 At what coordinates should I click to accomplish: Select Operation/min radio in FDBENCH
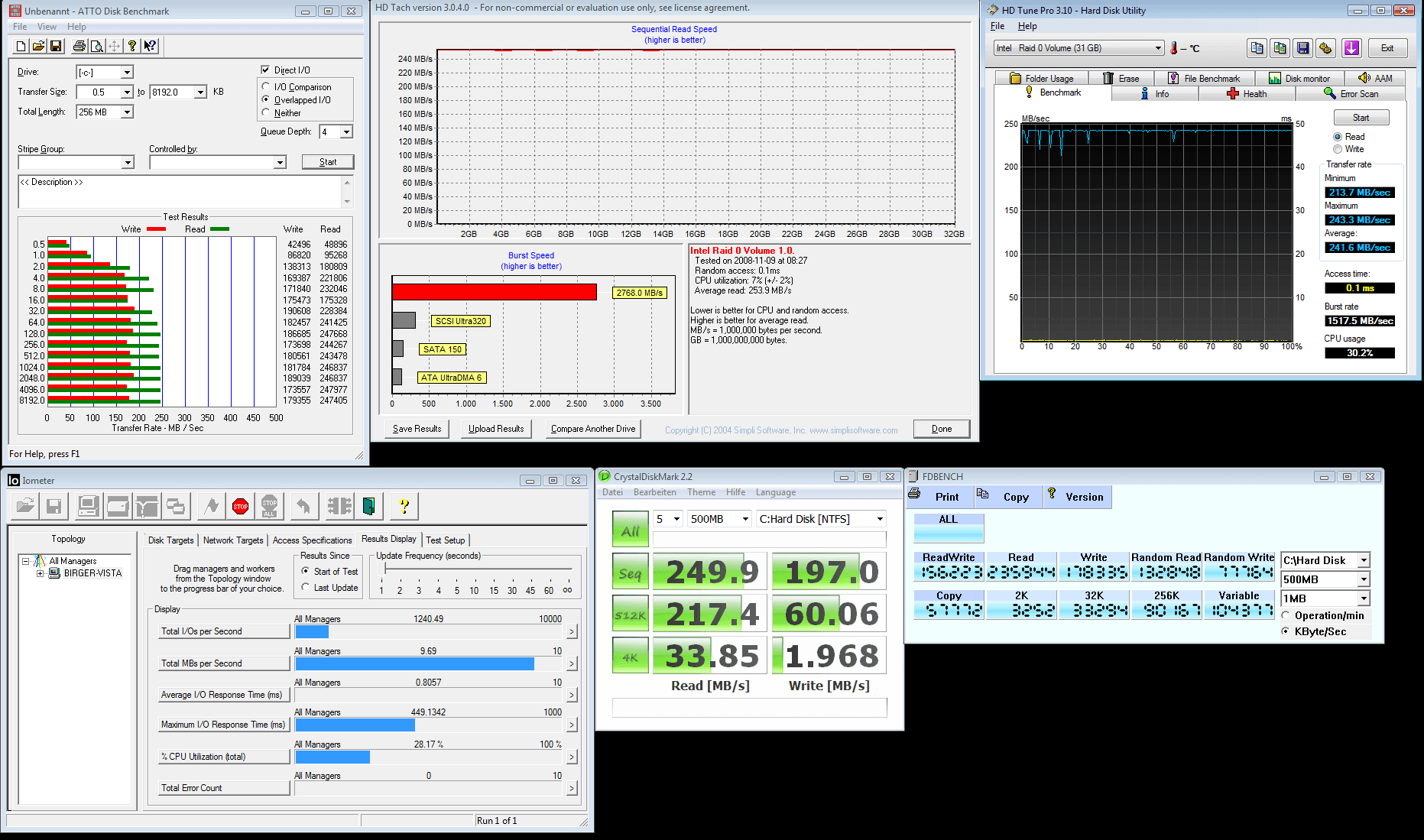[x=1286, y=615]
